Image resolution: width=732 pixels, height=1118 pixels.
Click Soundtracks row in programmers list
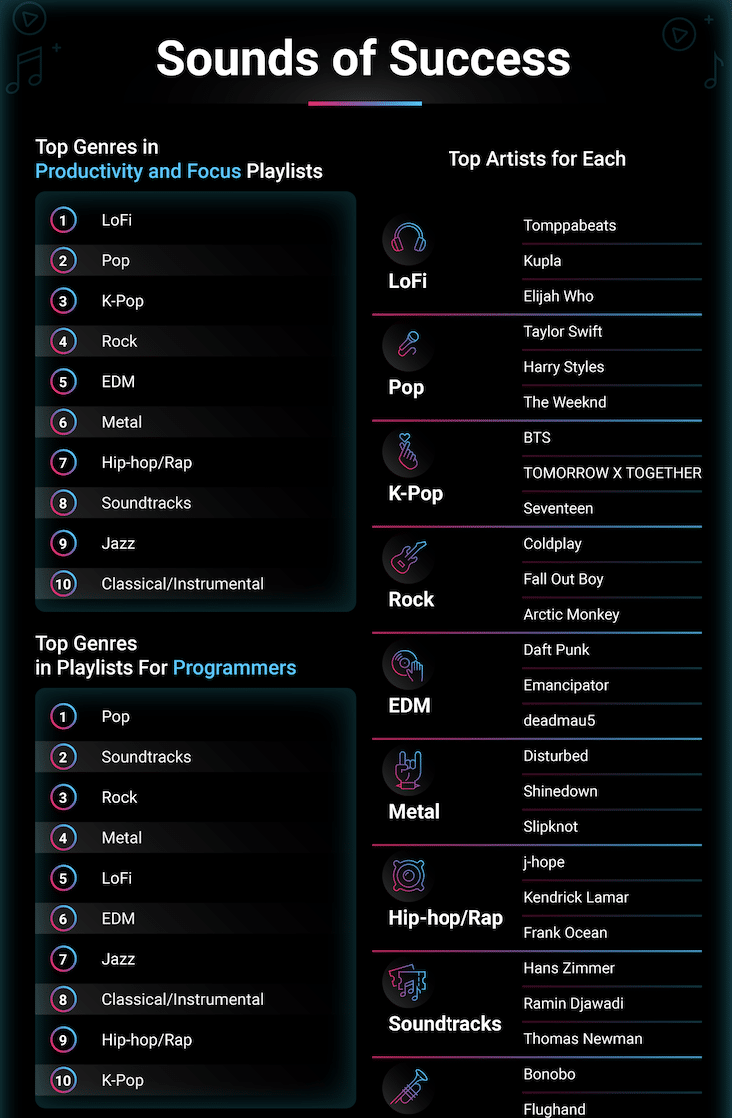click(195, 757)
